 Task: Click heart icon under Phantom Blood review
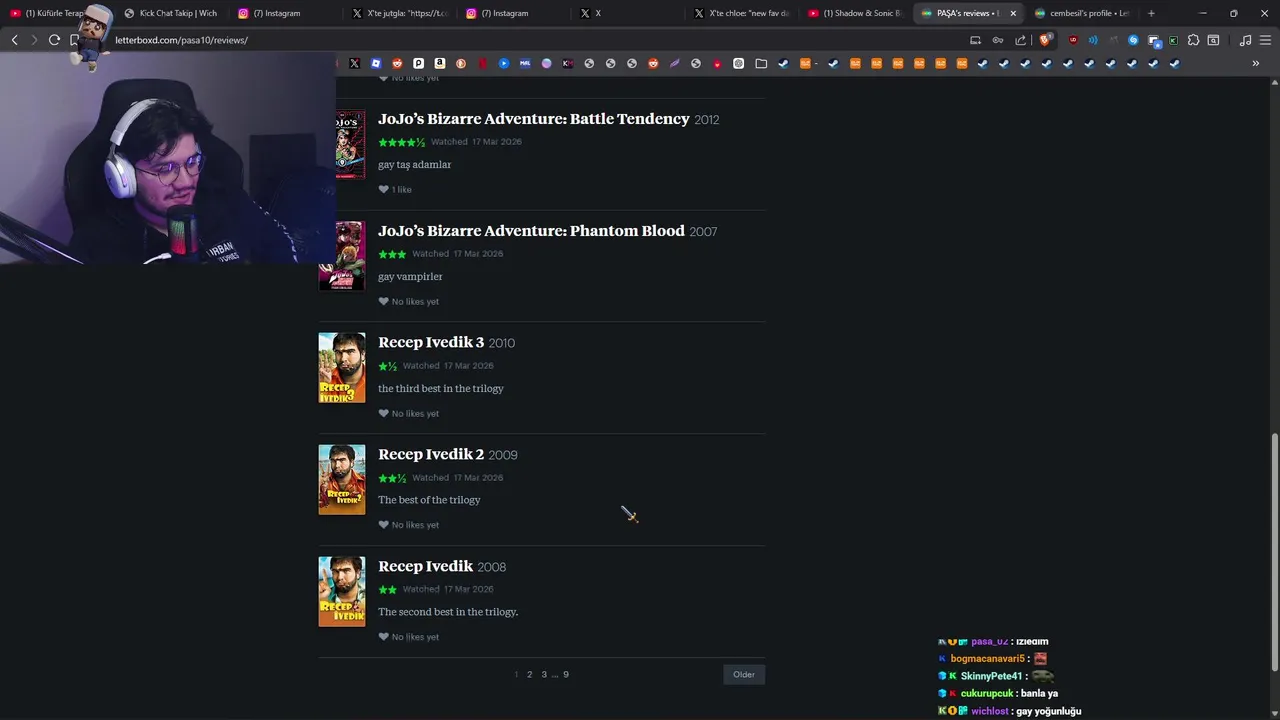383,301
